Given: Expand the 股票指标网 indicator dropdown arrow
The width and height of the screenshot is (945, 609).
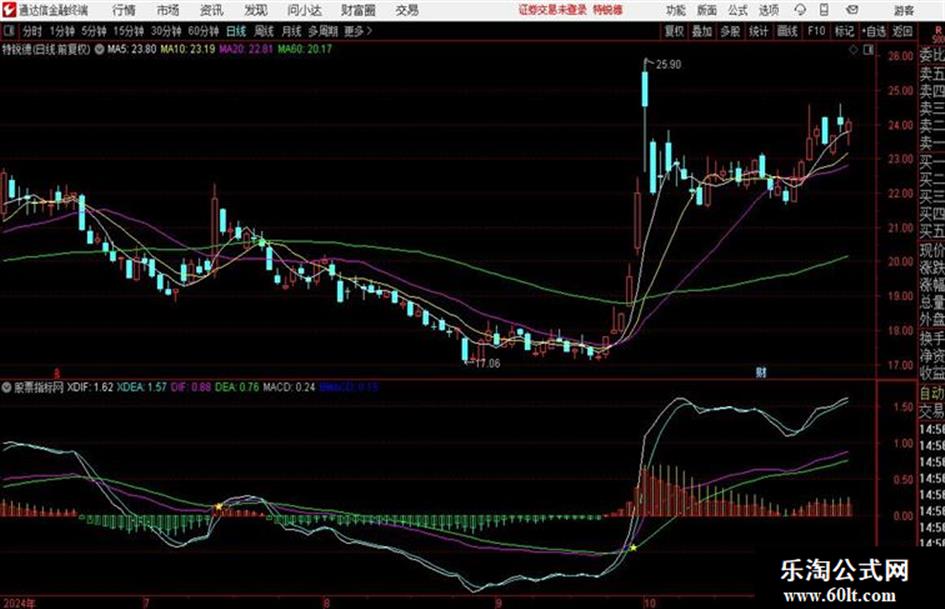Looking at the screenshot, I should 7,387.
